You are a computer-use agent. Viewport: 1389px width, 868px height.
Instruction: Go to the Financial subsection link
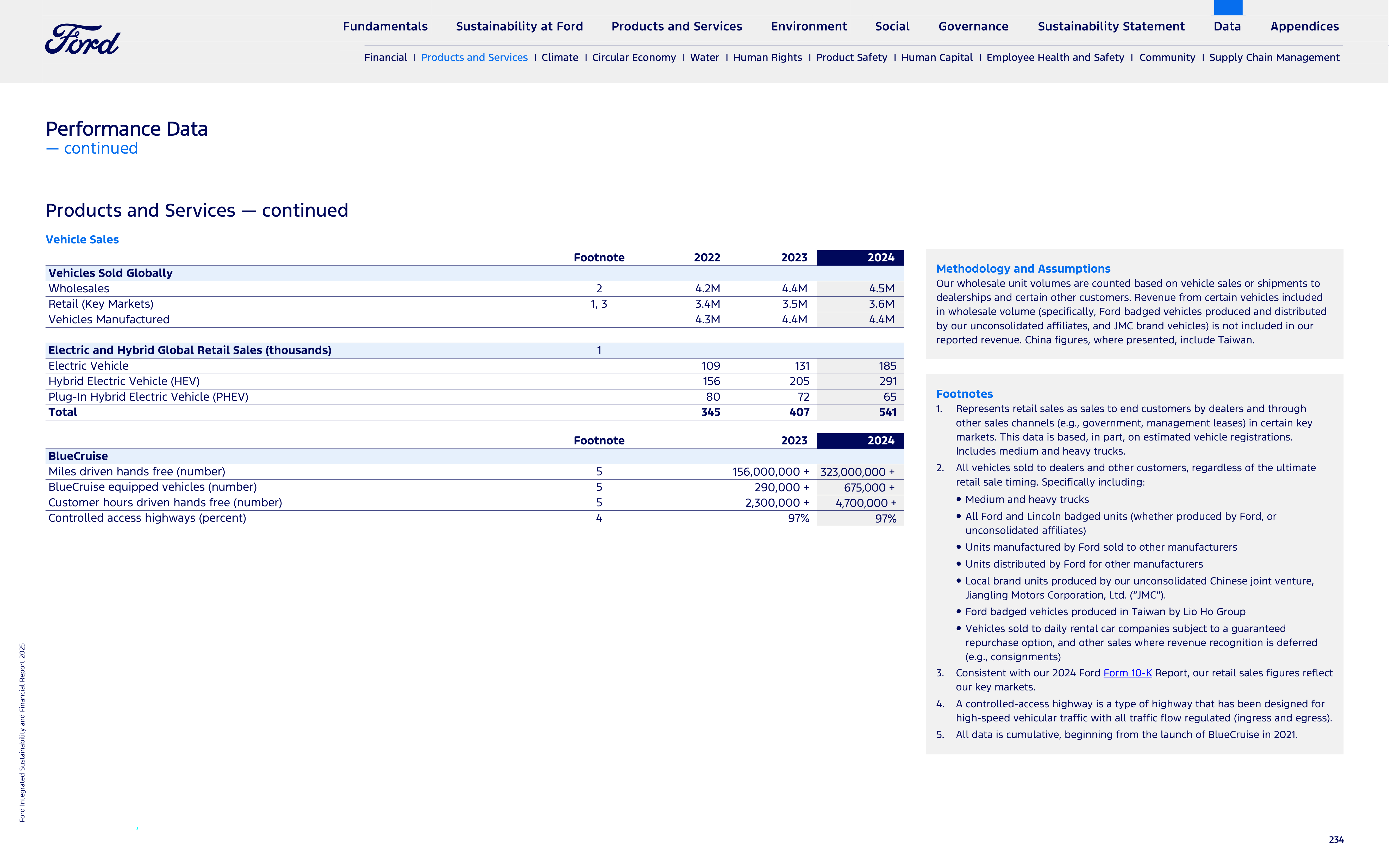tap(385, 58)
